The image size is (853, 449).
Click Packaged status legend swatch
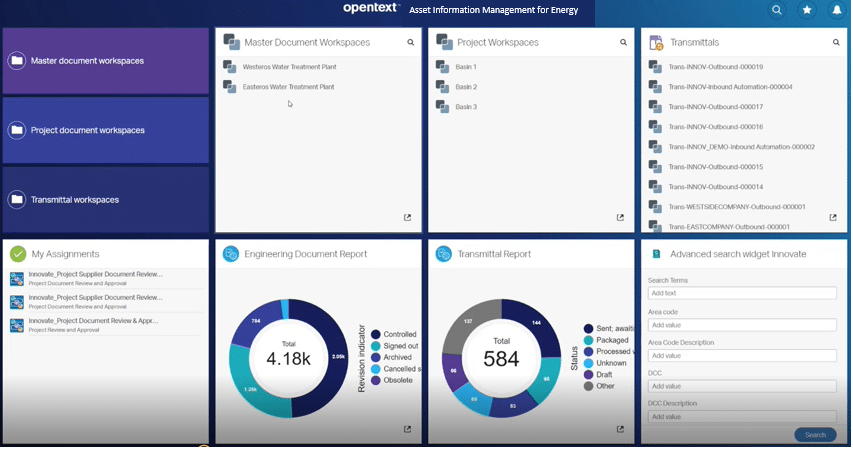tap(588, 340)
